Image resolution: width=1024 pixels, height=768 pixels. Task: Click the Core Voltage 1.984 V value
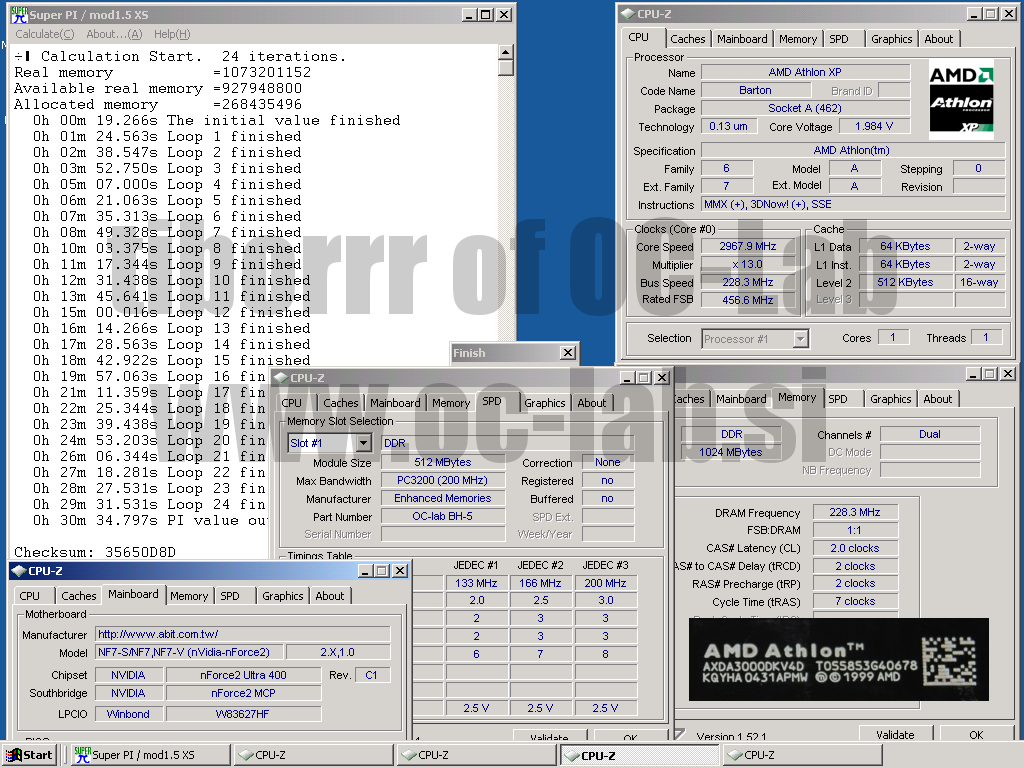(x=874, y=126)
